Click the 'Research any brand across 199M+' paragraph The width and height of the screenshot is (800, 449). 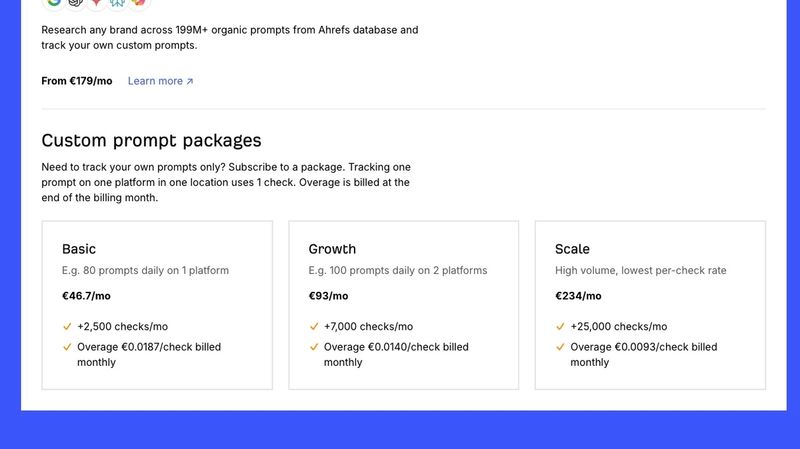pyautogui.click(x=230, y=37)
